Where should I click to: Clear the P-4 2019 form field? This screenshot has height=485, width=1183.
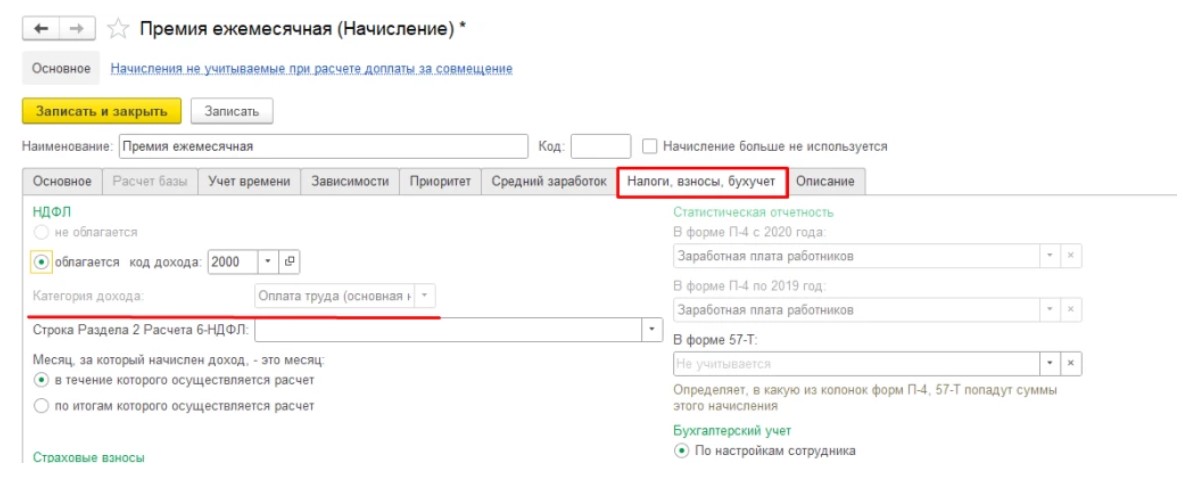[1070, 310]
